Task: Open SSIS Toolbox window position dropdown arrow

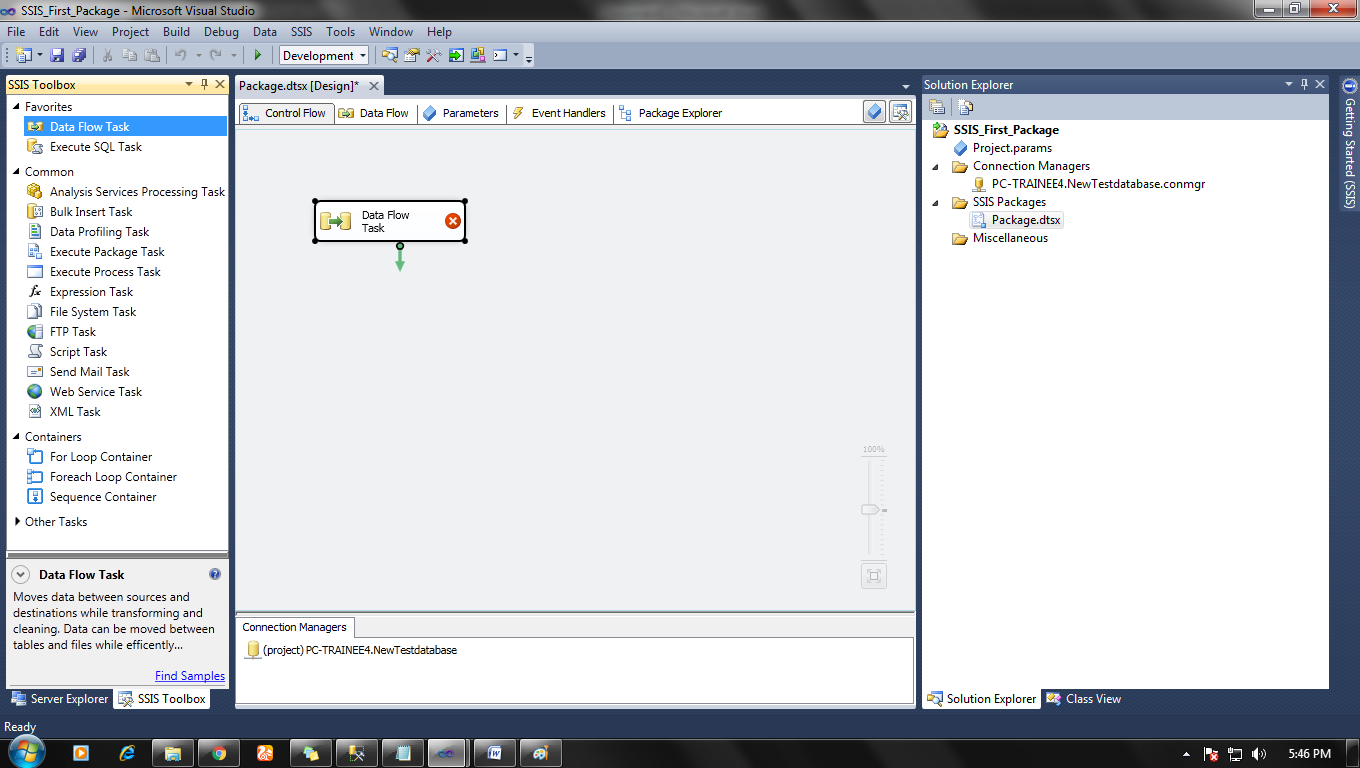Action: (x=189, y=85)
